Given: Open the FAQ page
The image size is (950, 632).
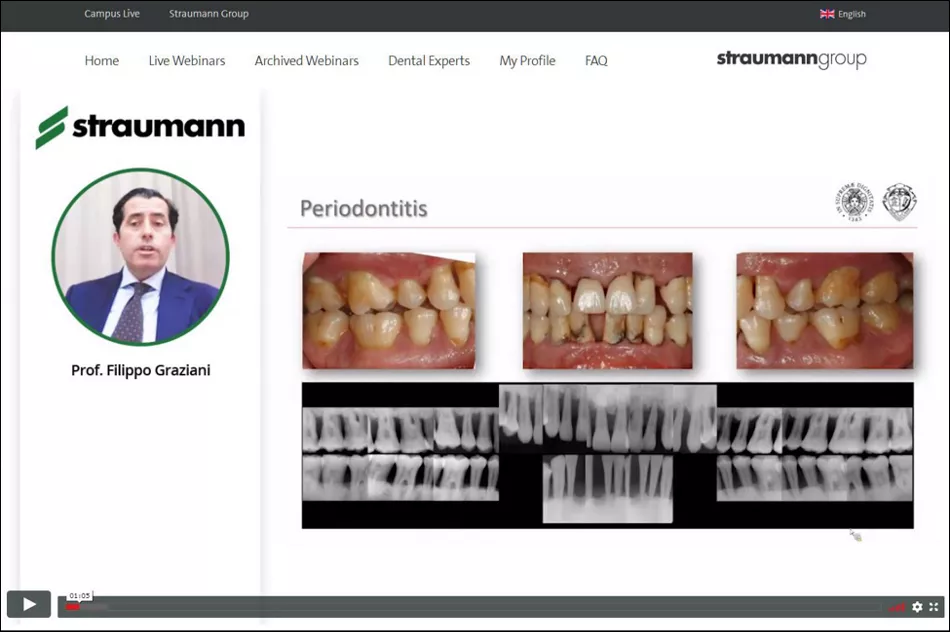Looking at the screenshot, I should 596,61.
